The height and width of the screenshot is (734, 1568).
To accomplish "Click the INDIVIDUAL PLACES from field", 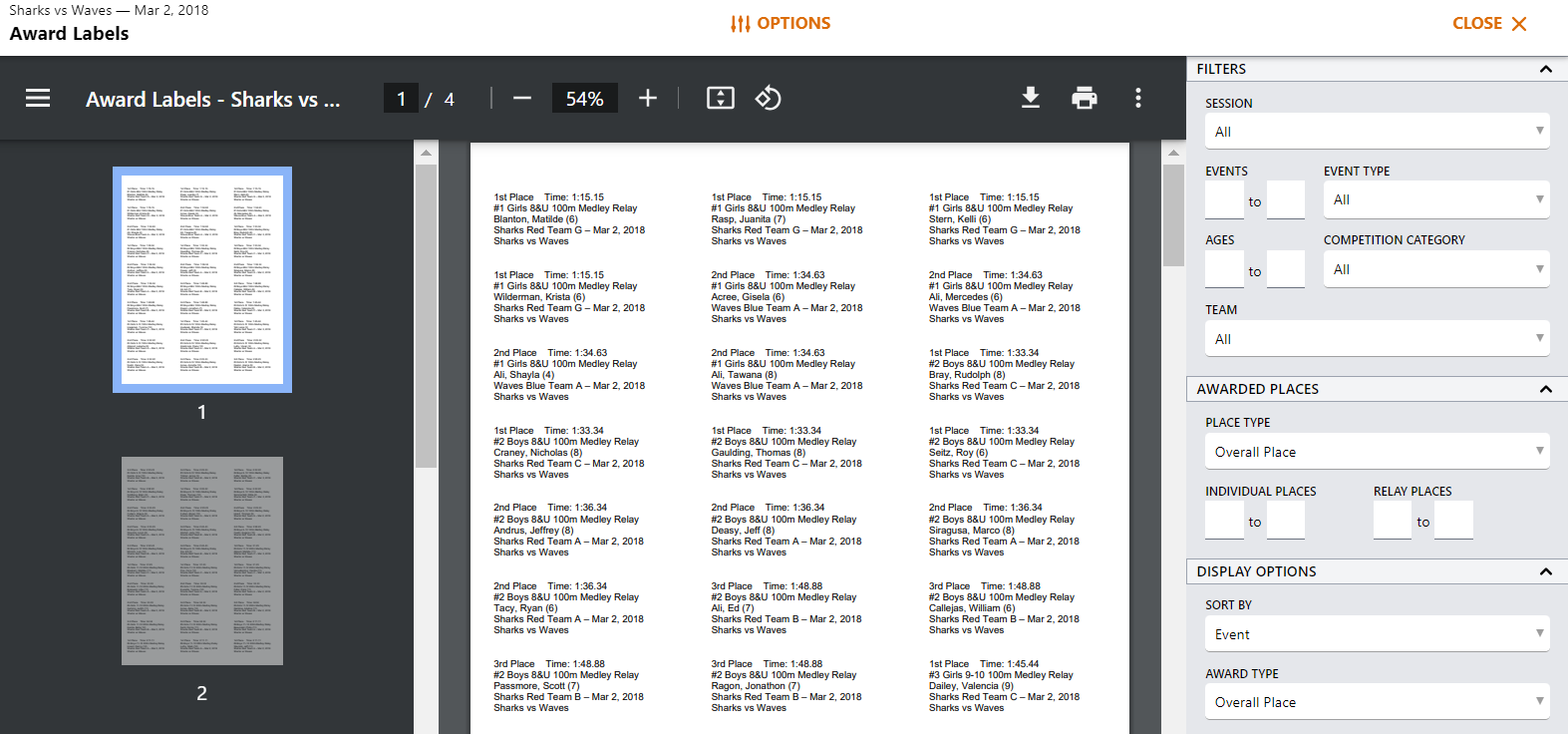I will pyautogui.click(x=1224, y=521).
